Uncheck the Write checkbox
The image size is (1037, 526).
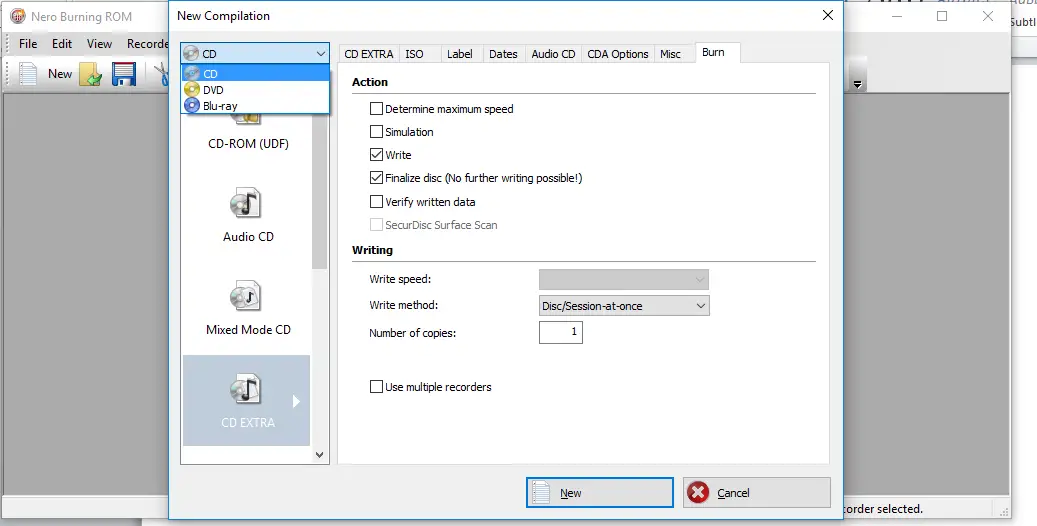376,155
